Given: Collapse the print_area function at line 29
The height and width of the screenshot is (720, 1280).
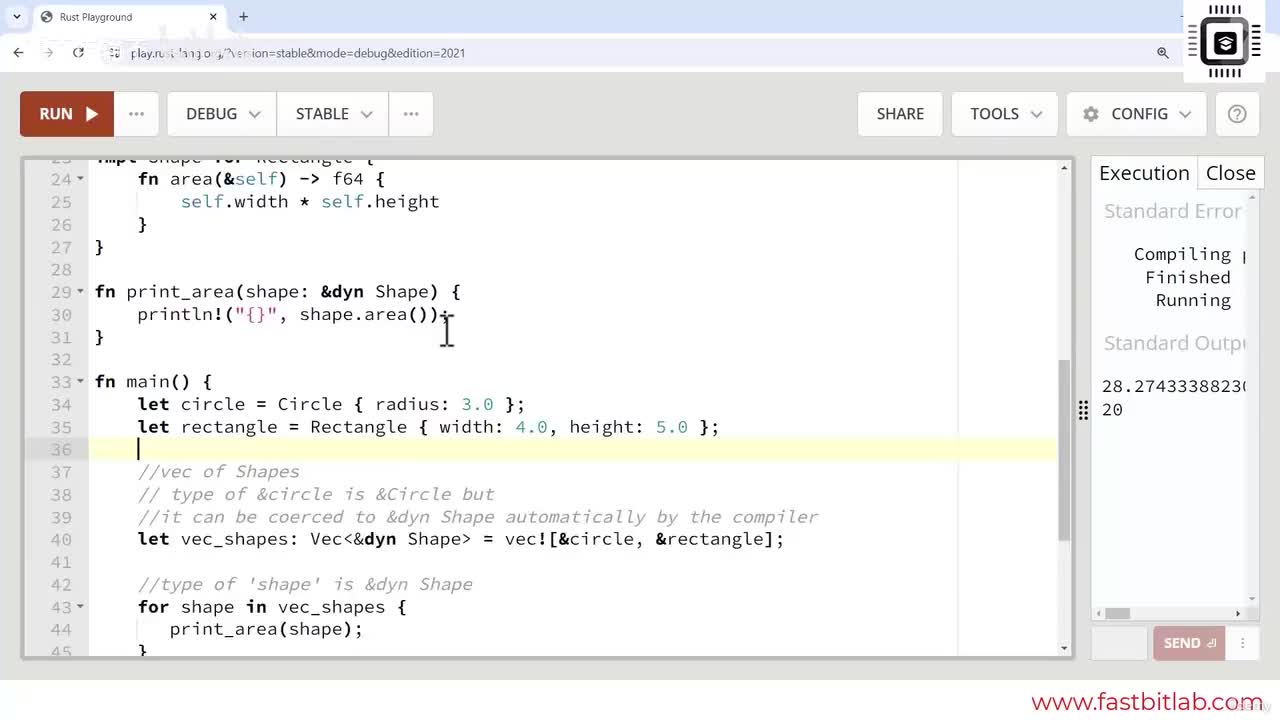Looking at the screenshot, I should pos(81,292).
